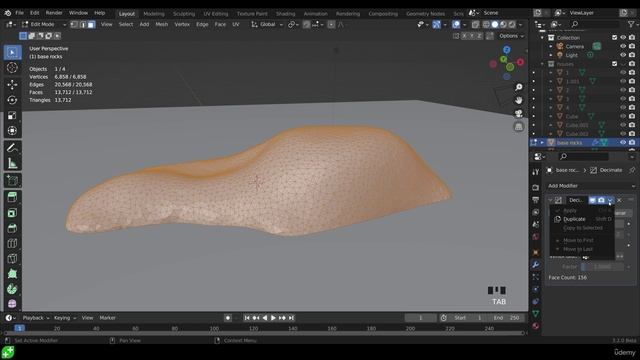Open the File menu
The image size is (640, 360).
point(19,13)
